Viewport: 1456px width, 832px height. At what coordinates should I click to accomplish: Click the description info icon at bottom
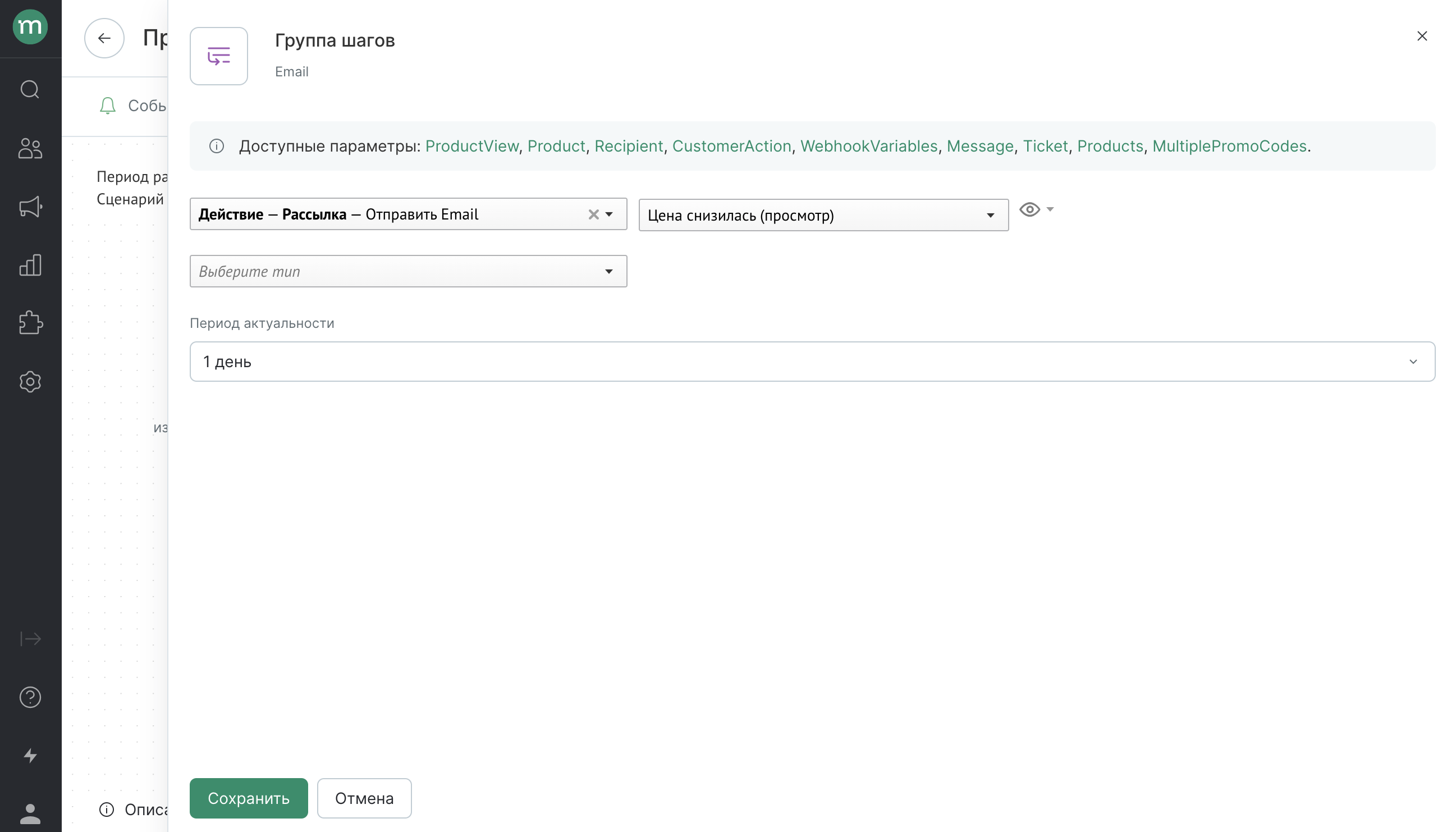[106, 809]
